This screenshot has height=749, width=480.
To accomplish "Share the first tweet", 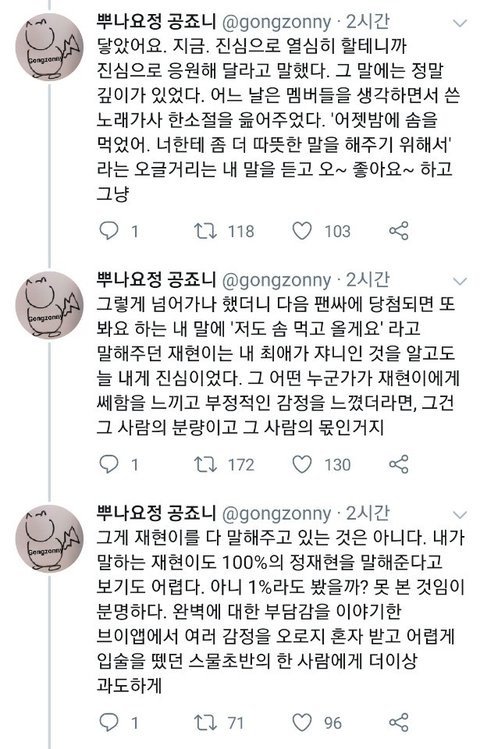I will pyautogui.click(x=398, y=231).
